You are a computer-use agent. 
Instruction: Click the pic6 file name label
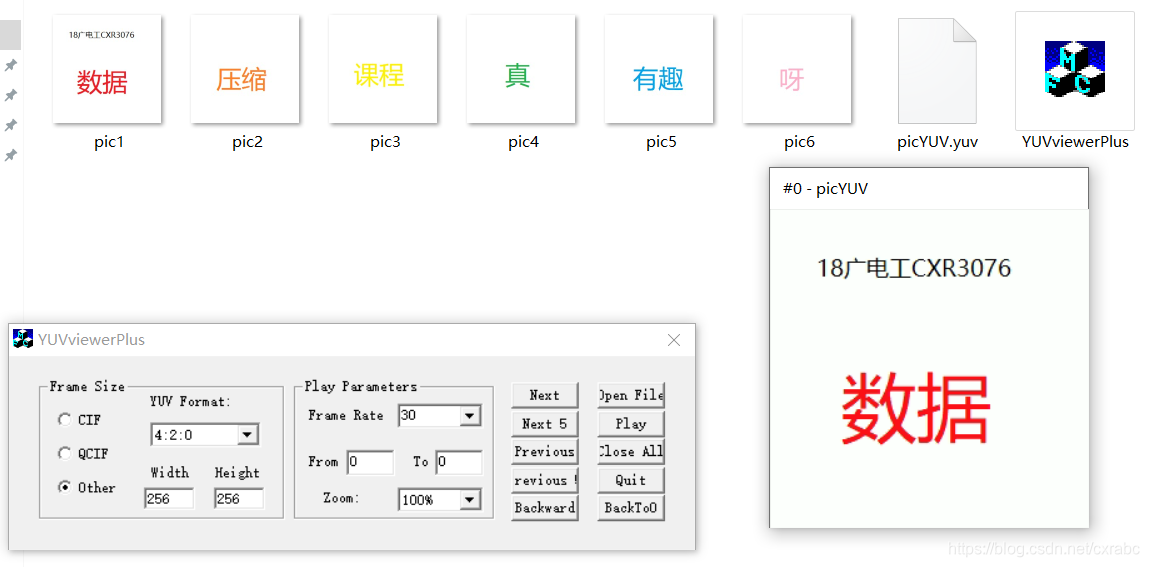pyautogui.click(x=799, y=143)
